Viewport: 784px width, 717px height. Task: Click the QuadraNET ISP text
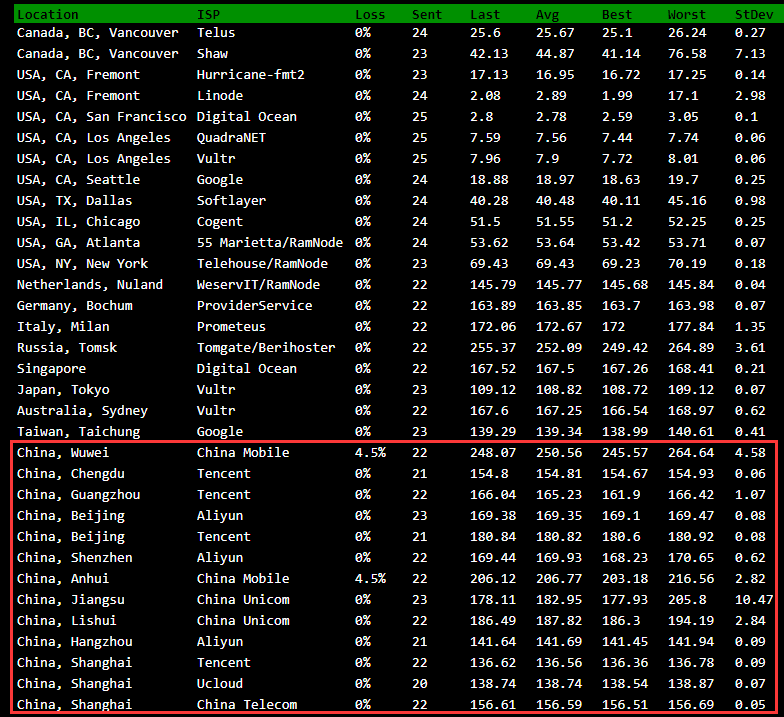[x=231, y=138]
